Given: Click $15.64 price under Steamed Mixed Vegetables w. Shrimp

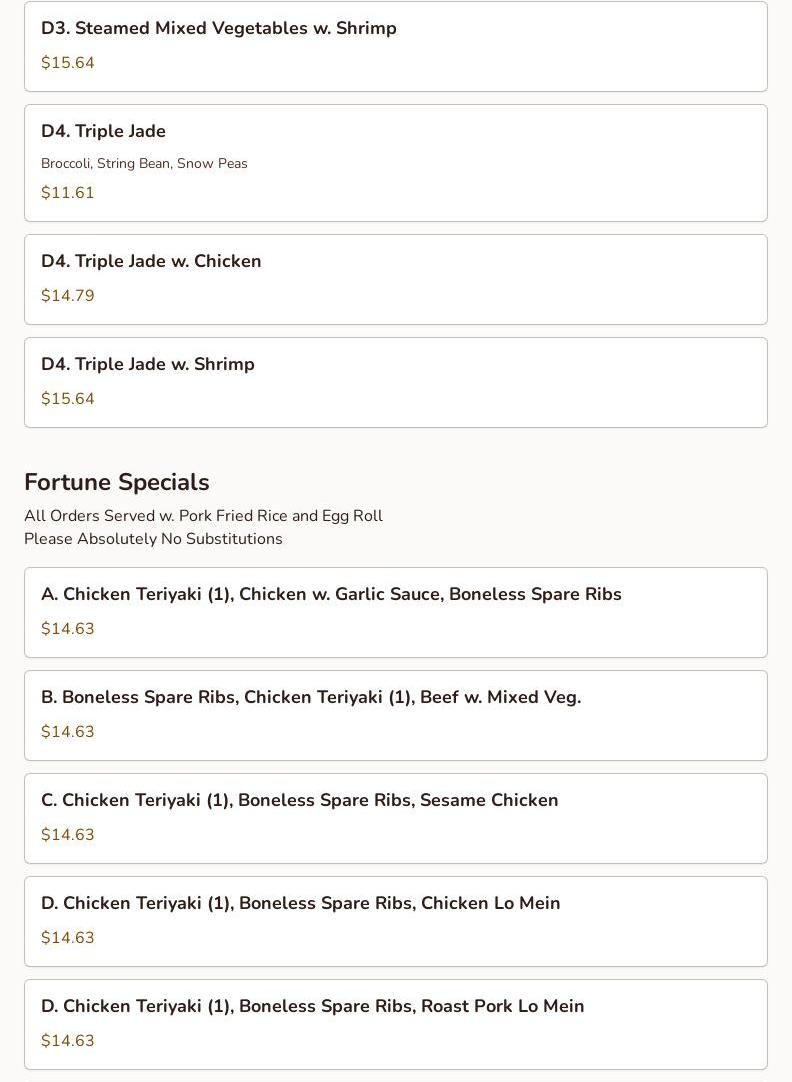Looking at the screenshot, I should [68, 63].
